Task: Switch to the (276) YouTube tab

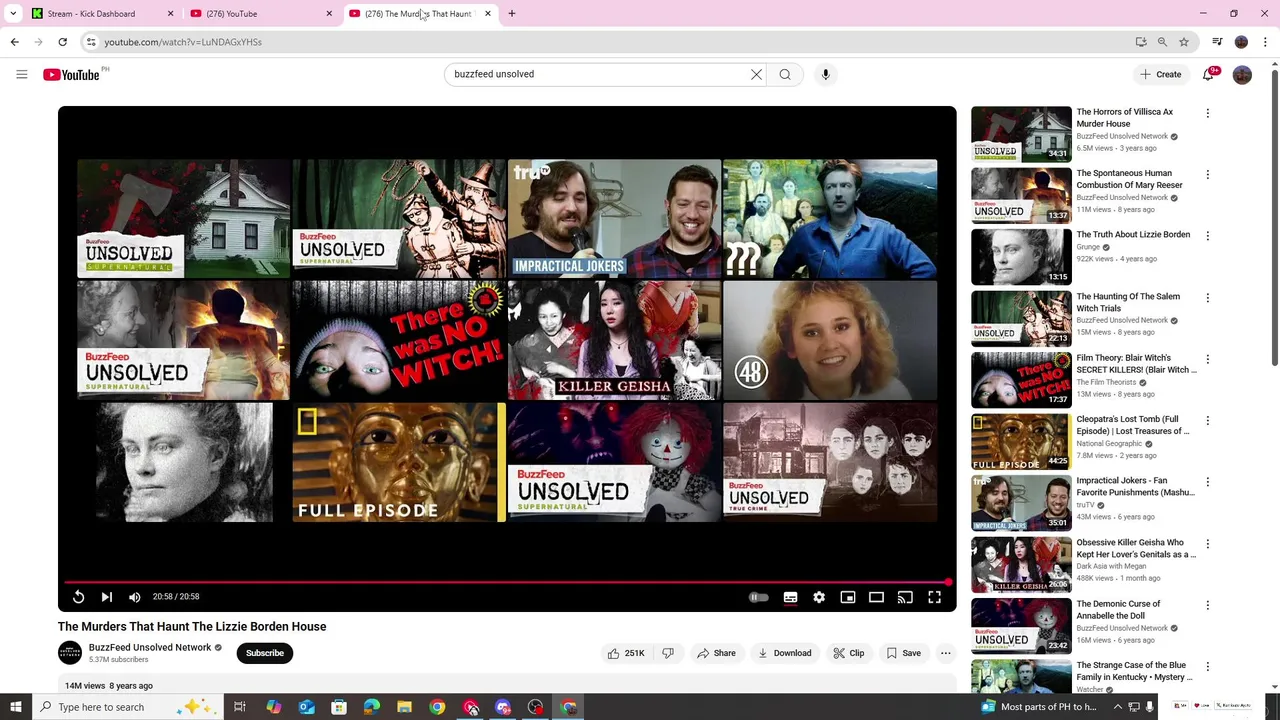Action: (x=255, y=14)
